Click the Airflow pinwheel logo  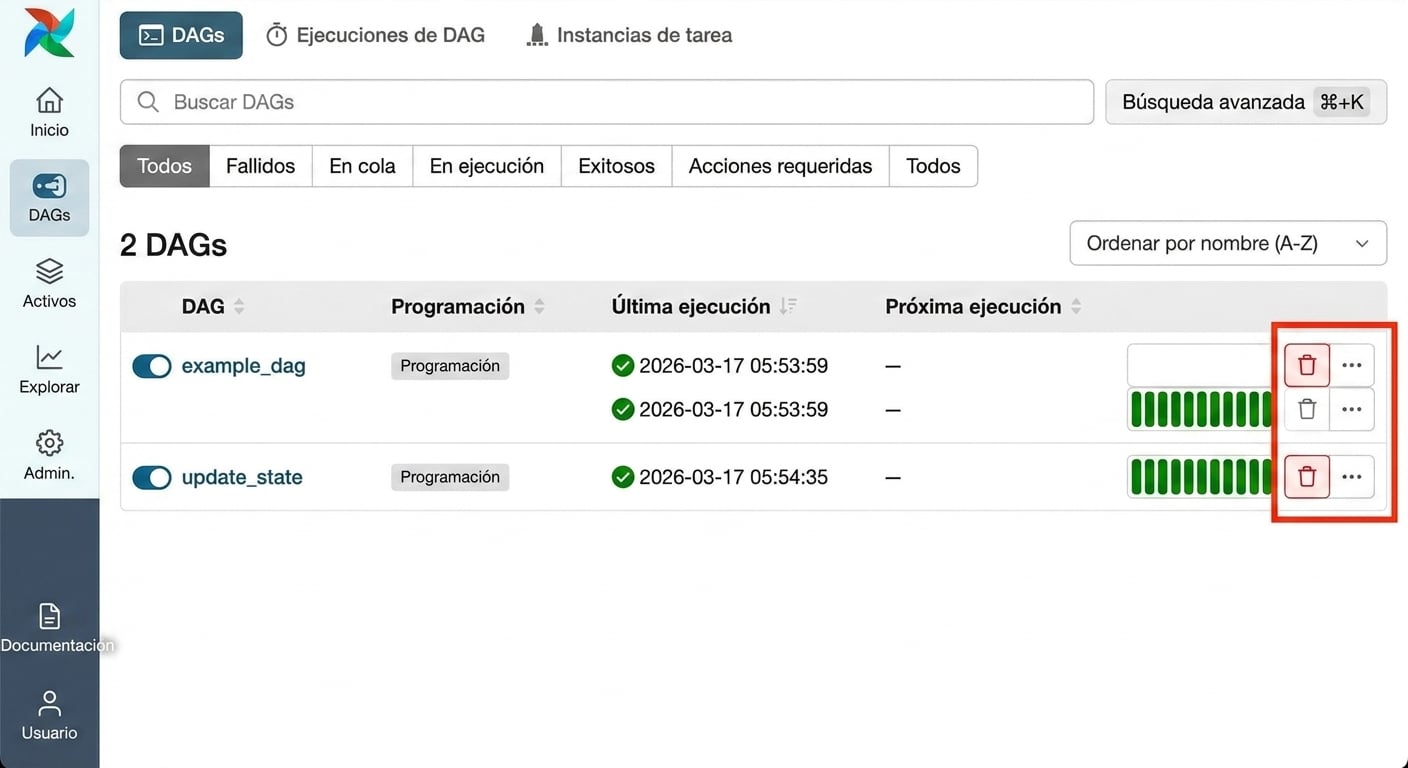click(49, 31)
